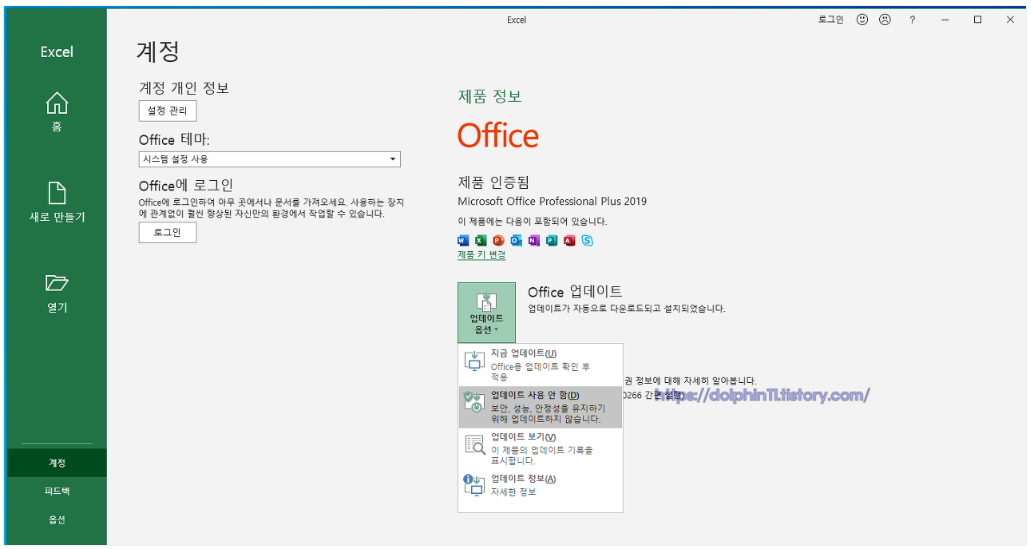The image size is (1031, 549).
Task: Click the Word product icon
Action: pos(463,241)
